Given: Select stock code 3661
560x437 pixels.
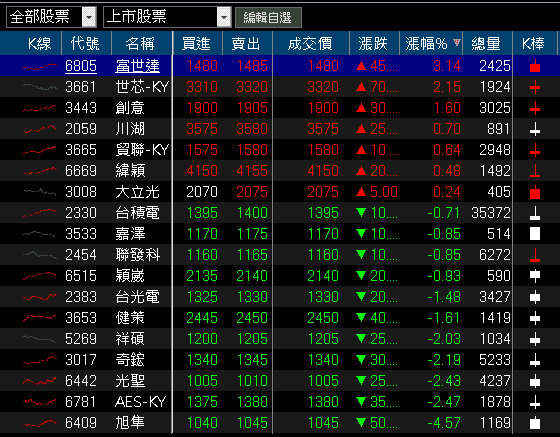Looking at the screenshot, I should [x=81, y=87].
